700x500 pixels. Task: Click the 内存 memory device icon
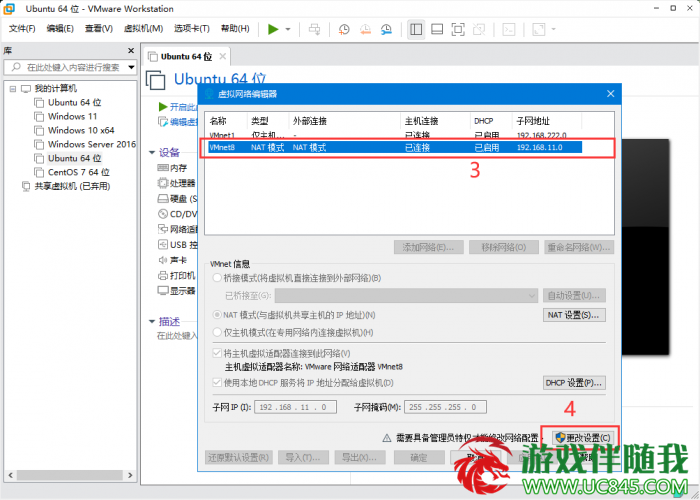coord(163,168)
